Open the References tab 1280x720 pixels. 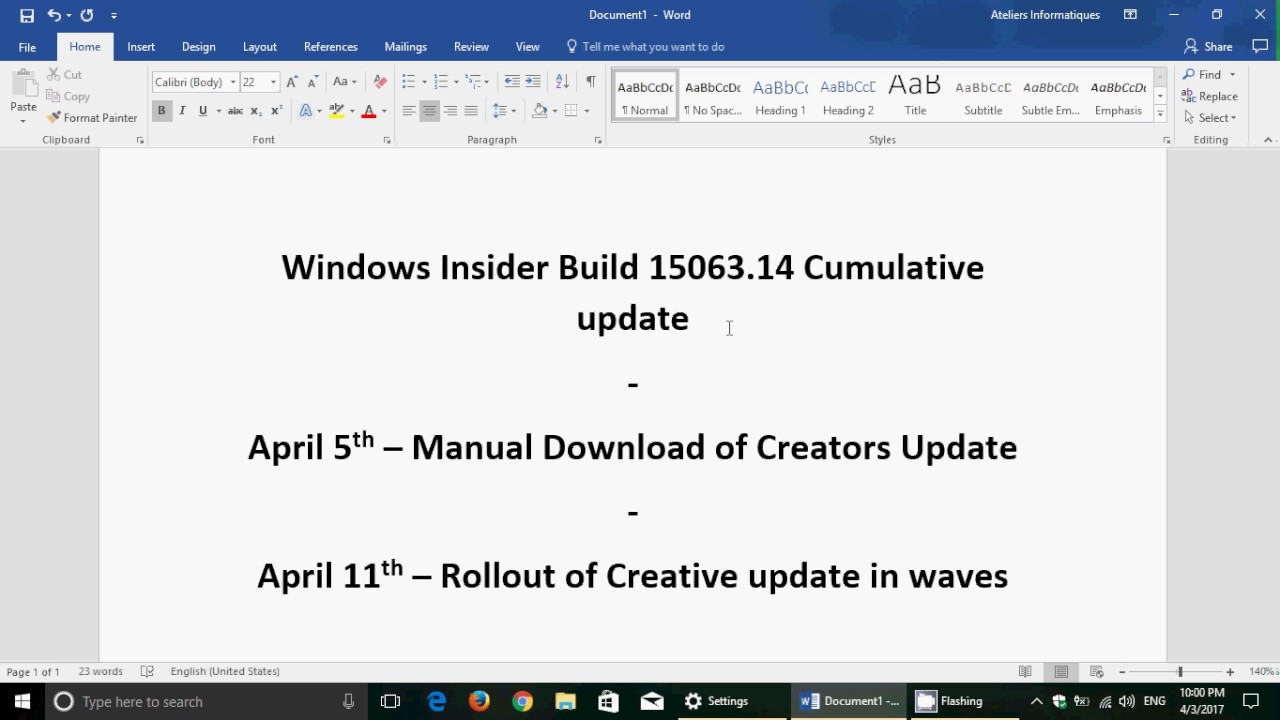pos(330,47)
